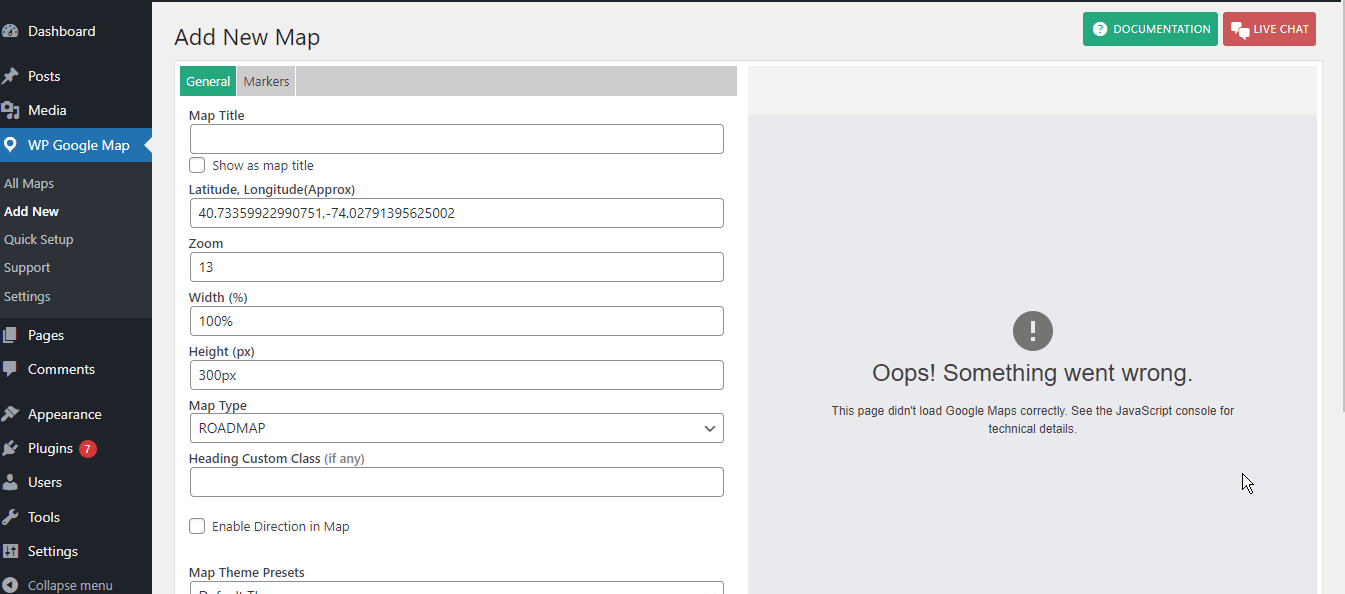The width and height of the screenshot is (1345, 594).
Task: Open the All Maps submenu link
Action: pos(29,184)
